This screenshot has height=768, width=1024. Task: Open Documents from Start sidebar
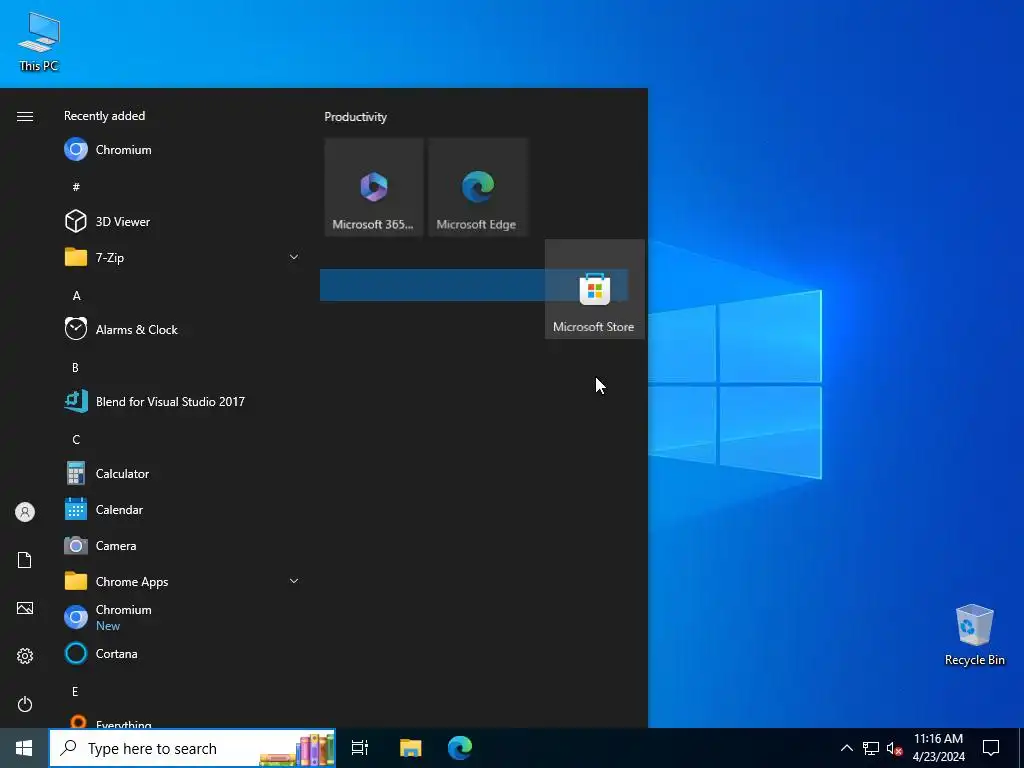click(25, 560)
